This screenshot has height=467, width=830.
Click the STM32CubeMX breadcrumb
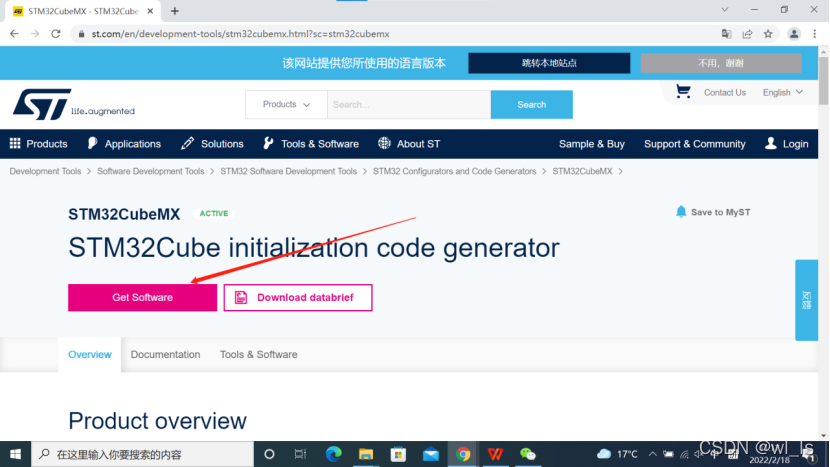pos(582,171)
